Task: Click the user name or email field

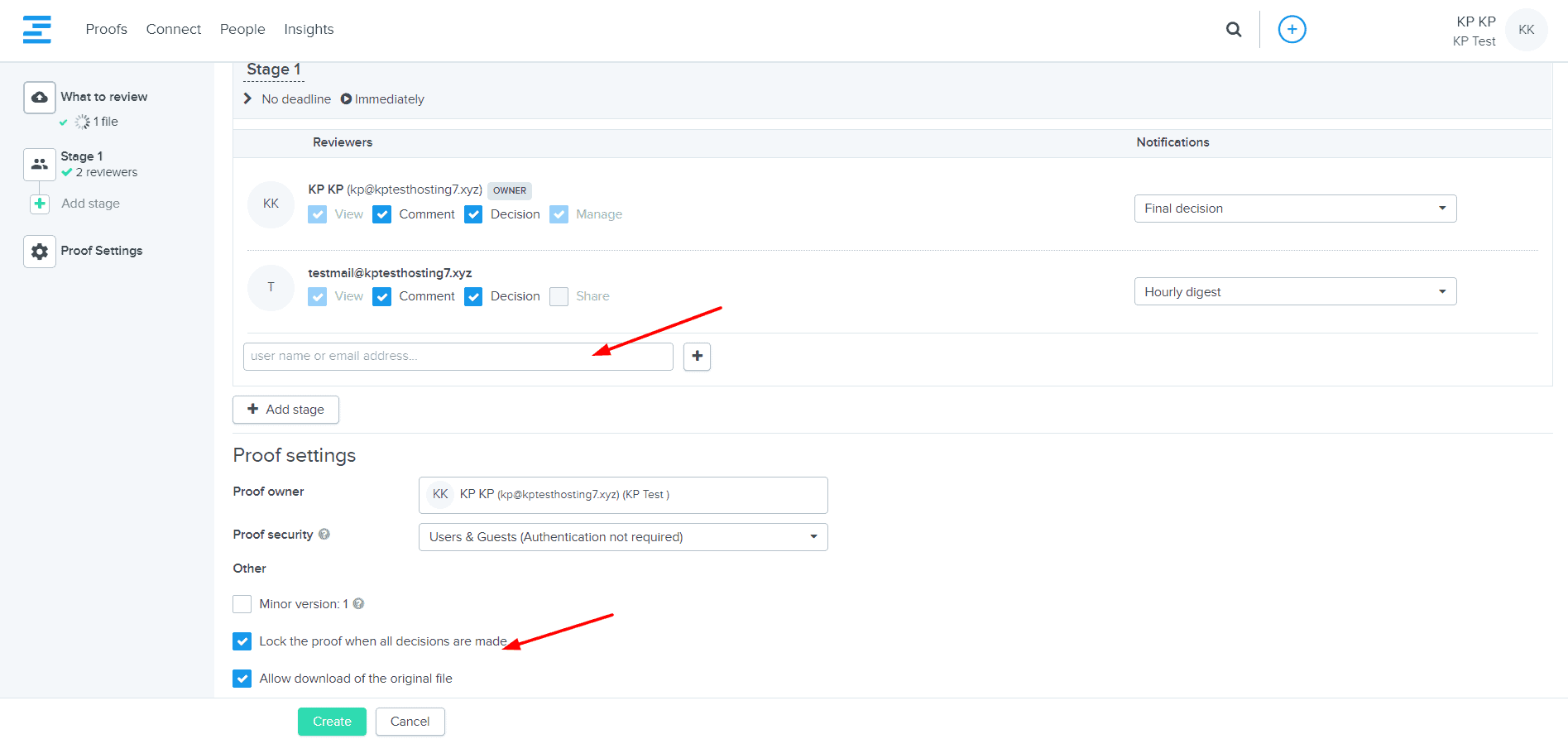Action: pos(458,357)
